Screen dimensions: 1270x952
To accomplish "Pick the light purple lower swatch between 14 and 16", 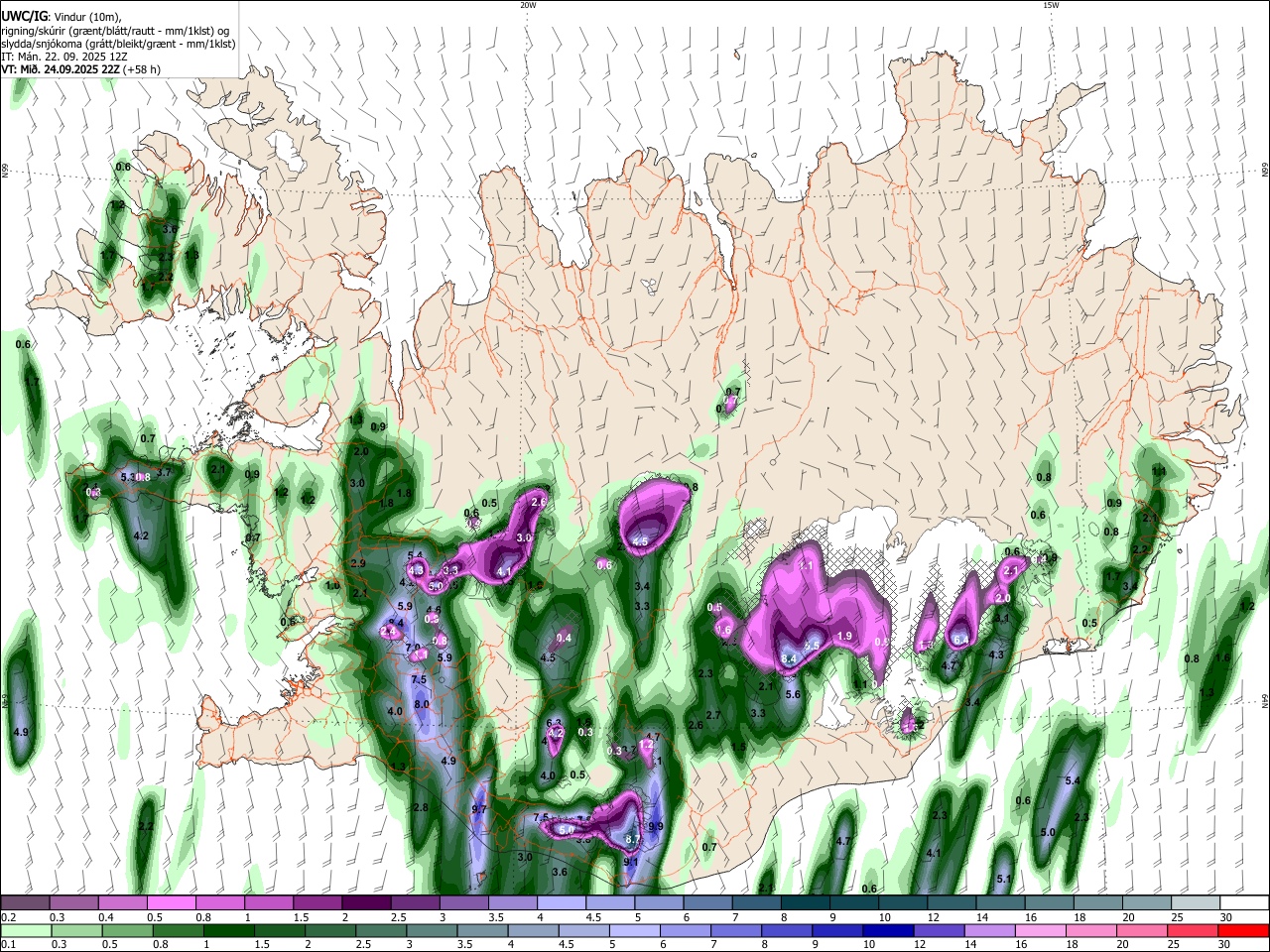I will click(x=989, y=930).
